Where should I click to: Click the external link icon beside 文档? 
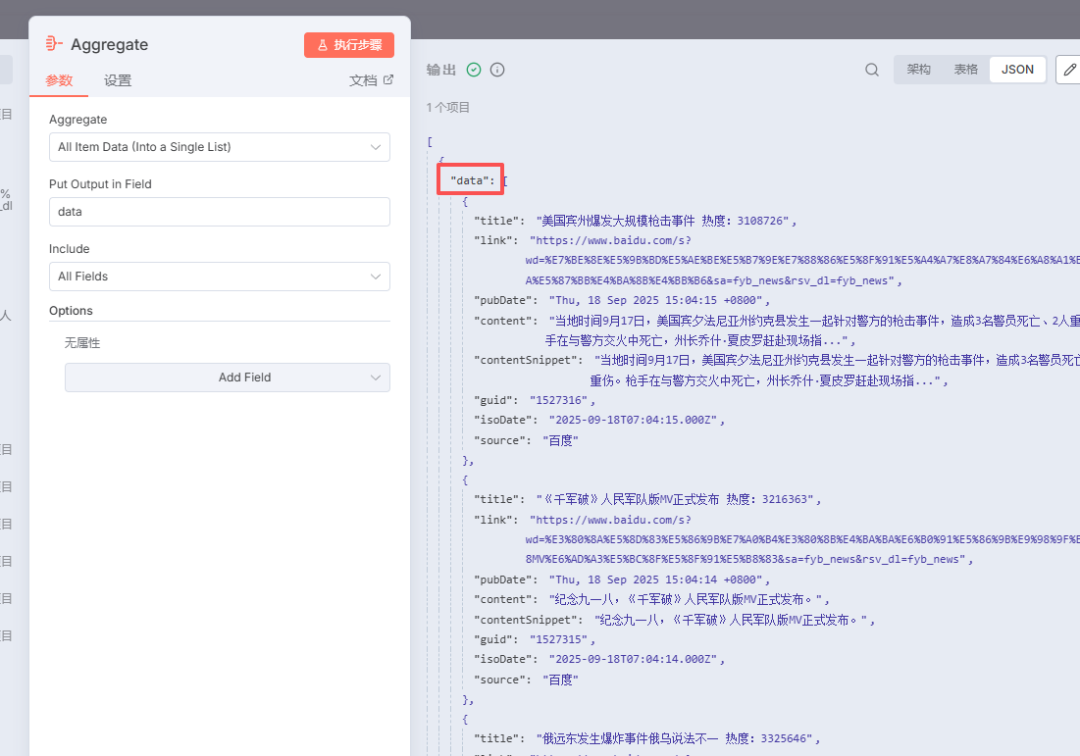click(386, 80)
